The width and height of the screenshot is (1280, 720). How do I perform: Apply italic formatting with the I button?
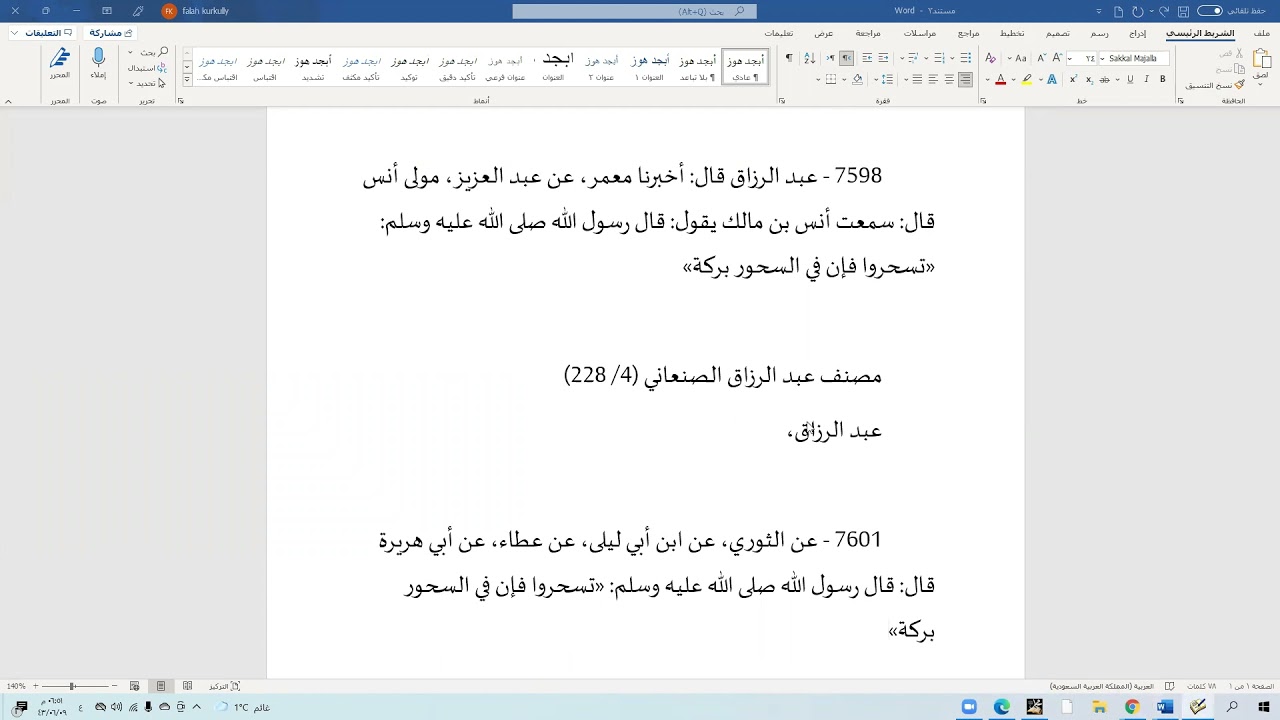click(1146, 79)
